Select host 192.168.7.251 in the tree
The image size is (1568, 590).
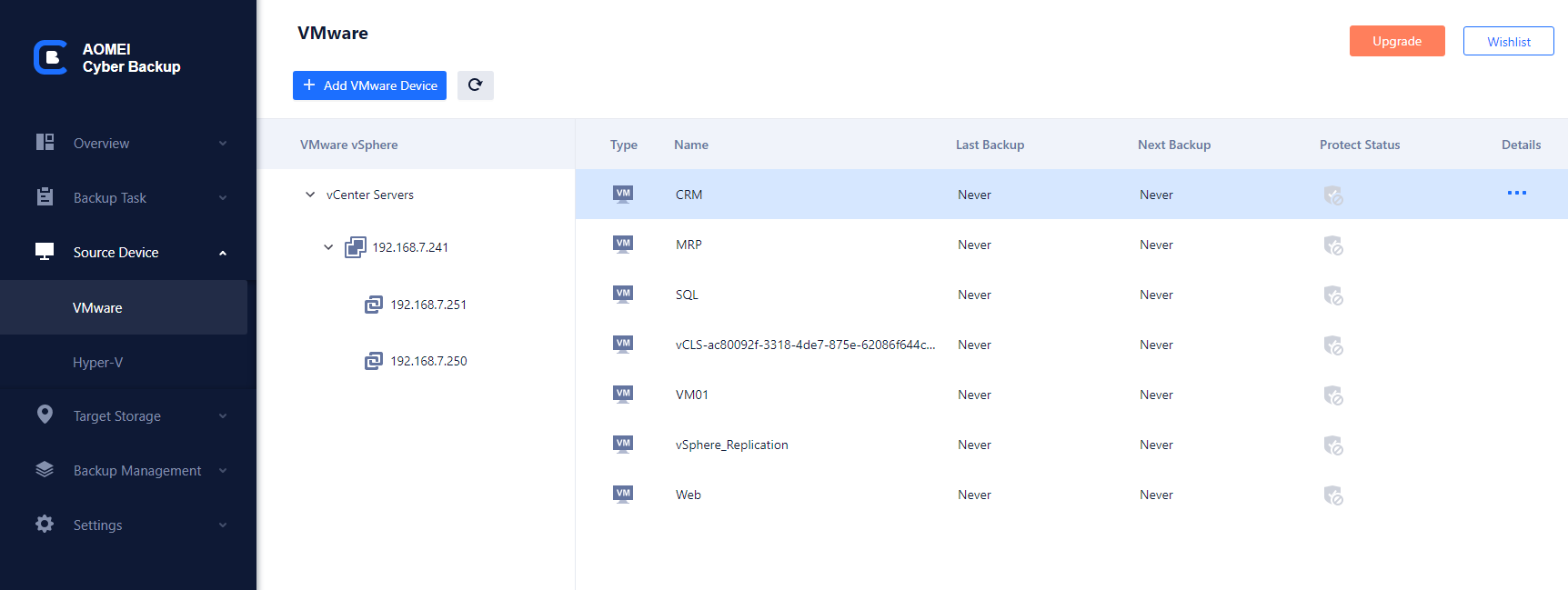(428, 305)
